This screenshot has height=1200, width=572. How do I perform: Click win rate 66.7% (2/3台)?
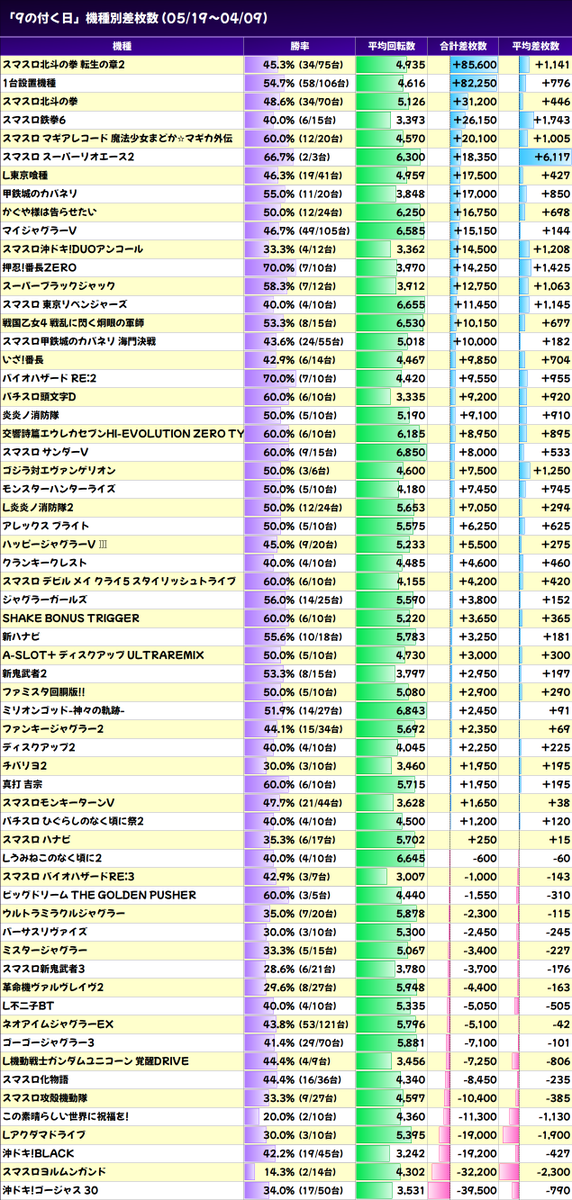coord(305,157)
